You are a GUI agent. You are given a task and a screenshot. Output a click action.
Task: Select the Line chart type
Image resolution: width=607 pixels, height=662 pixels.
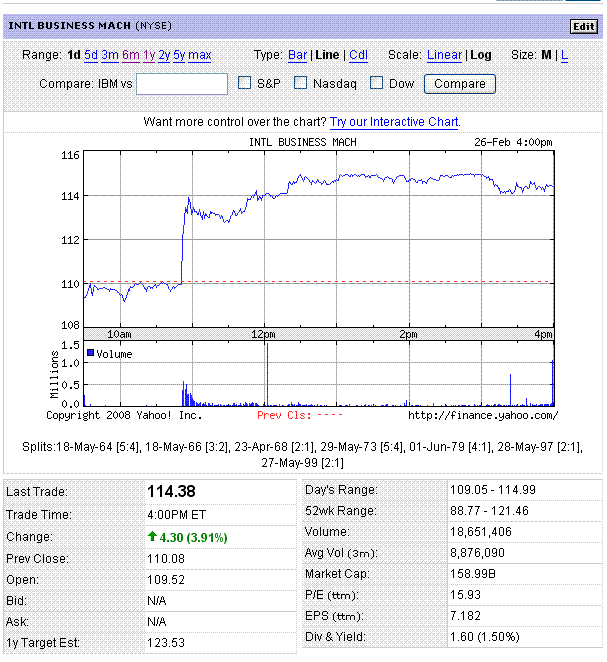(x=327, y=55)
